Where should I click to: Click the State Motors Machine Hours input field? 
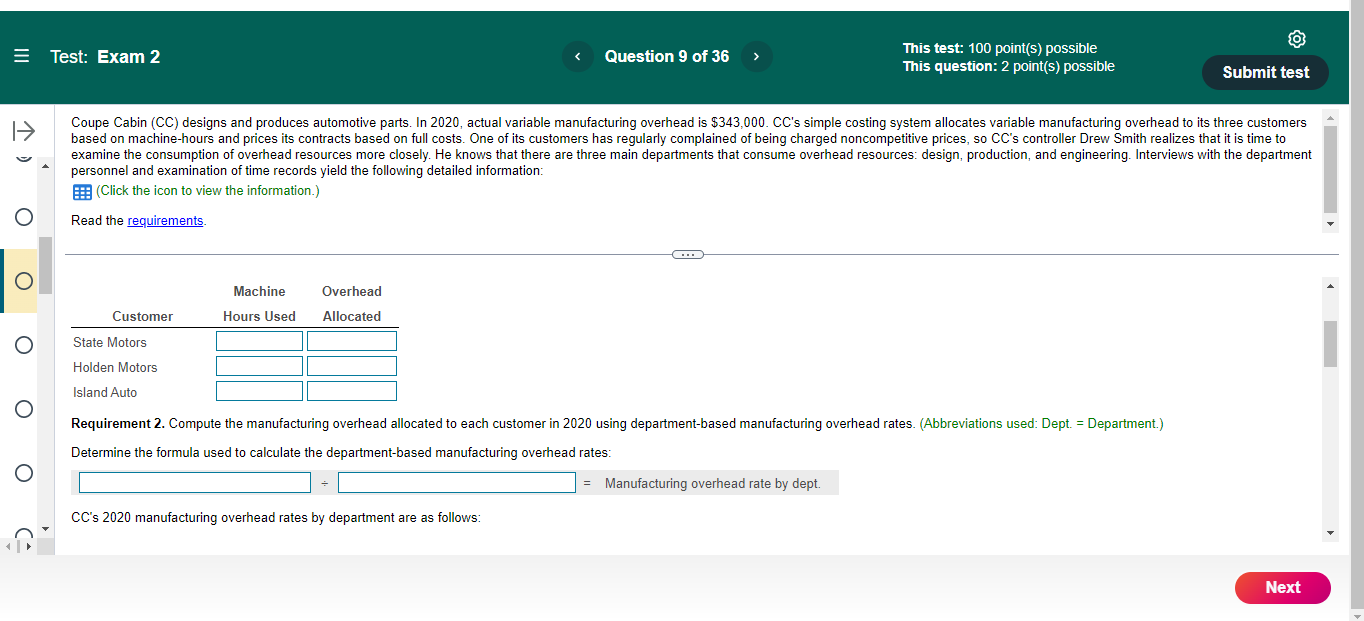coord(259,340)
